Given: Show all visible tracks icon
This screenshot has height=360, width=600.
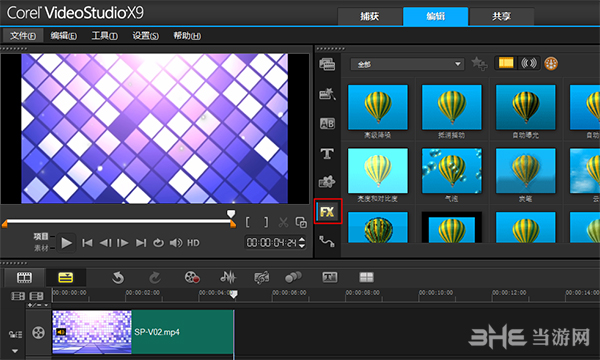Looking at the screenshot, I should 18,296.
